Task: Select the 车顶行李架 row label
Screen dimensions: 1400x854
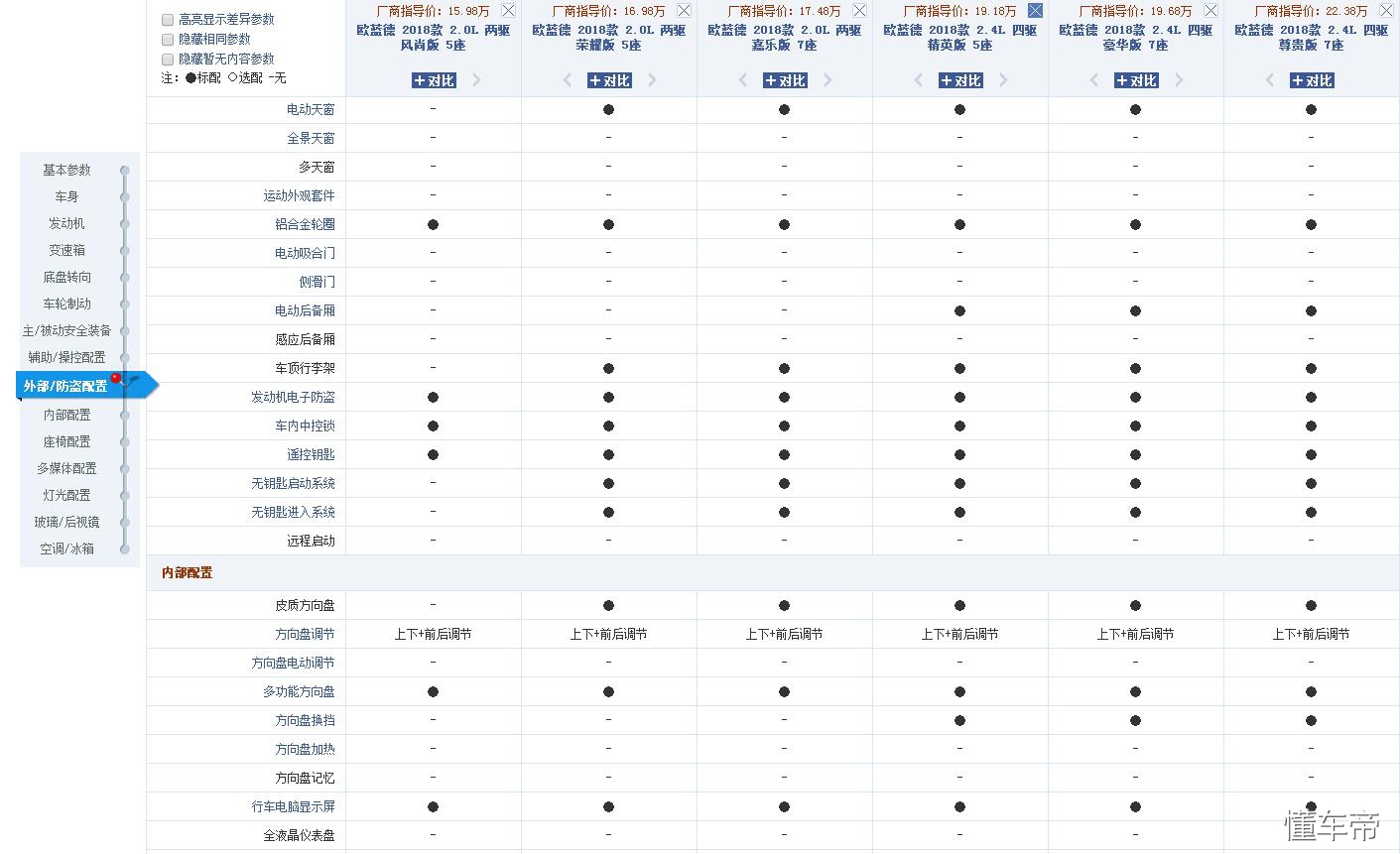Action: [x=305, y=368]
